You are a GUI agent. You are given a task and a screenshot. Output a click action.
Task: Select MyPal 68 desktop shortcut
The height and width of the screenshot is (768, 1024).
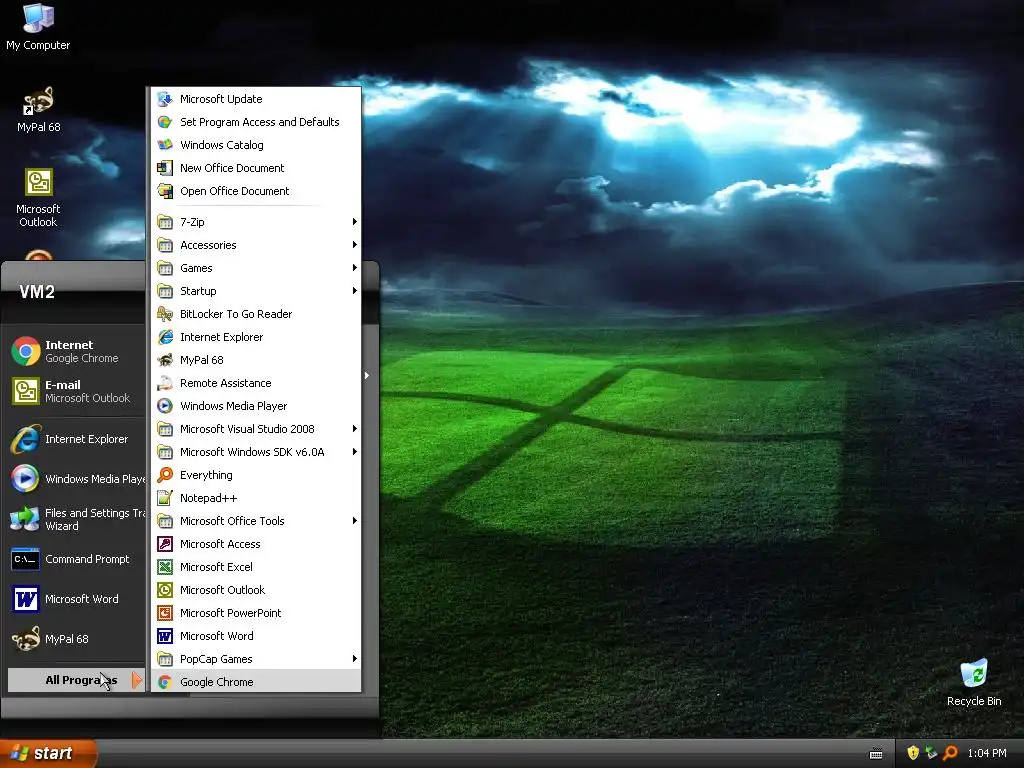click(x=38, y=110)
